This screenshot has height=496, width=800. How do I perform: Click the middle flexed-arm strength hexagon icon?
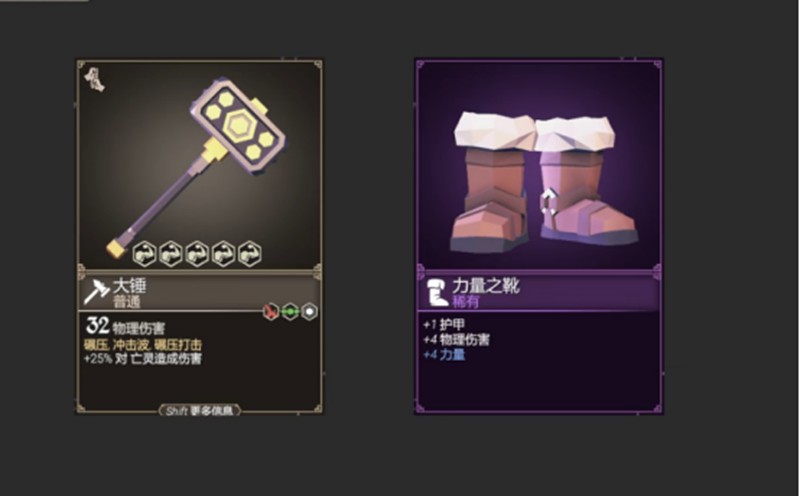point(197,254)
